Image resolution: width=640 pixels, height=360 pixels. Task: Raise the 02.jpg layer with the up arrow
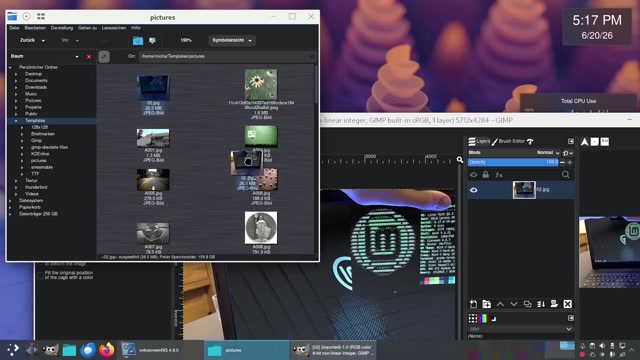500,304
